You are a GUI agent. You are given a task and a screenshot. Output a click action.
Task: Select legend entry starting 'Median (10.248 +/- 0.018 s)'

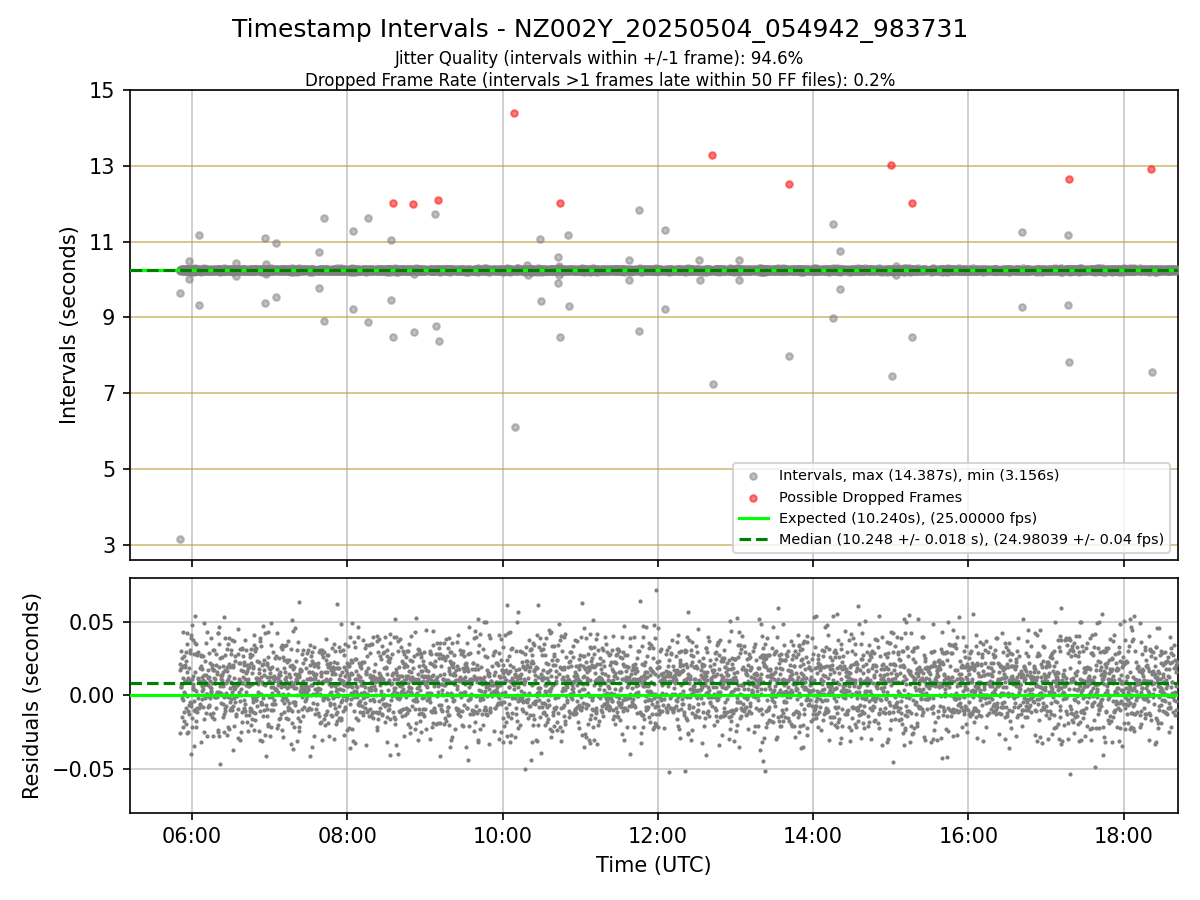(971, 540)
